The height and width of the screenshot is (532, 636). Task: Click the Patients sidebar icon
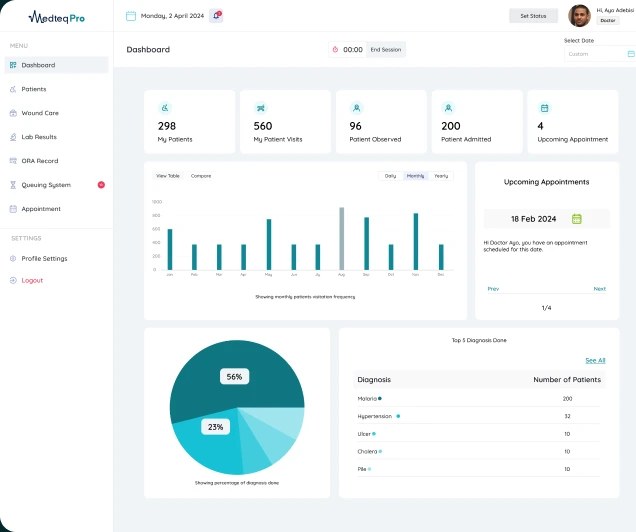tap(13, 89)
